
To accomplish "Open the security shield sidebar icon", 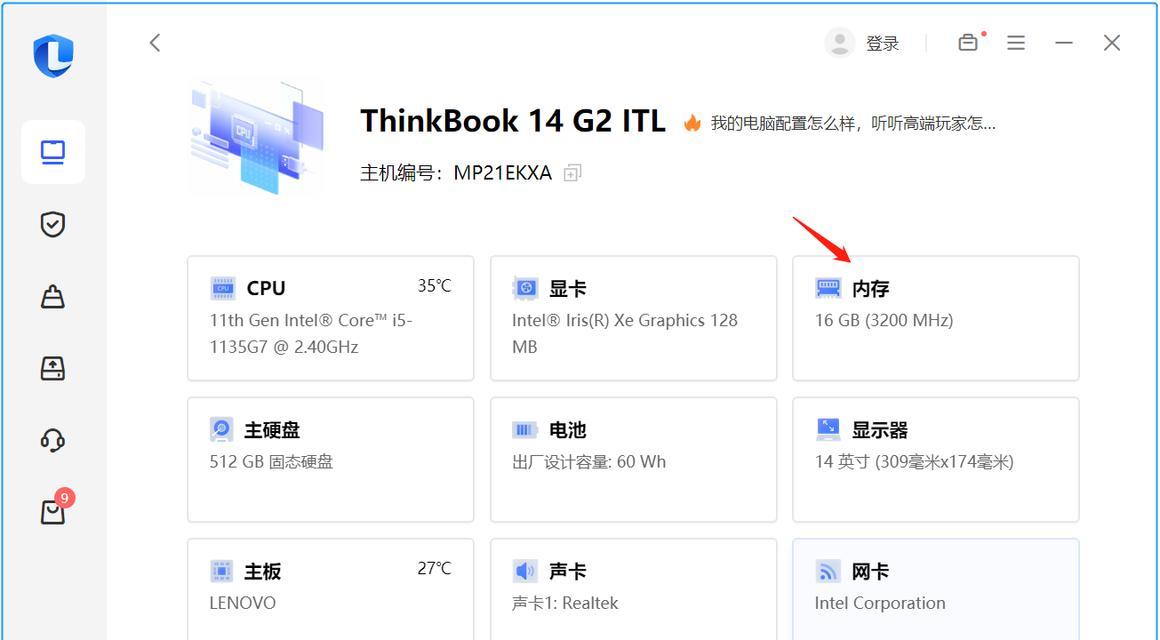I will click(x=53, y=224).
